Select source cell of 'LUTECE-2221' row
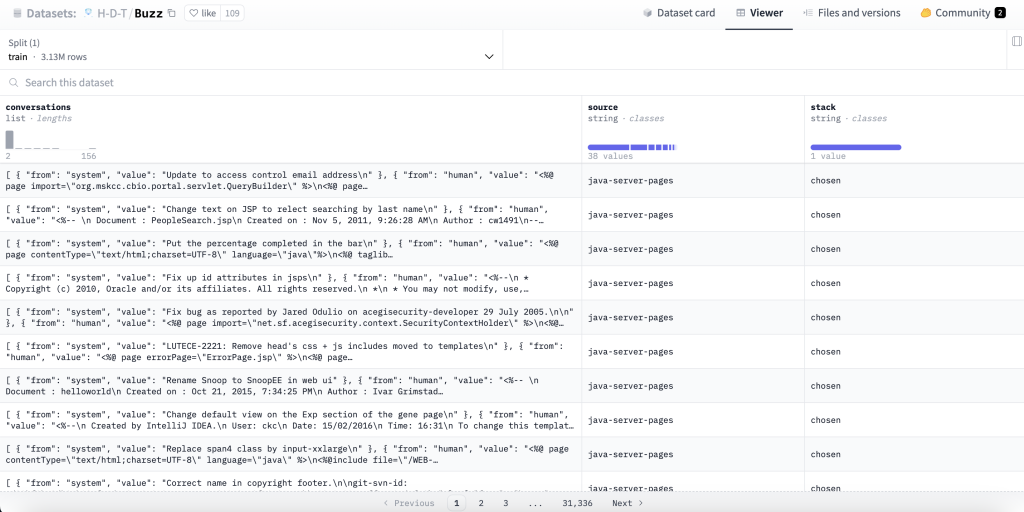This screenshot has height=512, width=1024. coord(693,351)
